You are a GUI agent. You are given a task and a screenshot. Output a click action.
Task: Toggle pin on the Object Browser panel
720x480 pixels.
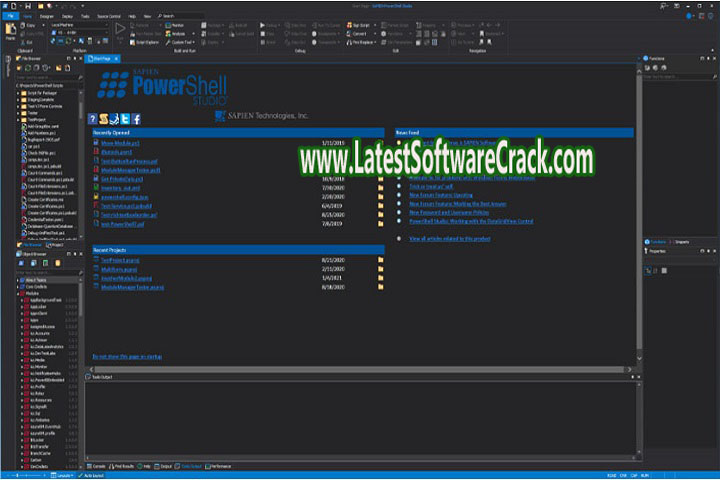[x=75, y=254]
